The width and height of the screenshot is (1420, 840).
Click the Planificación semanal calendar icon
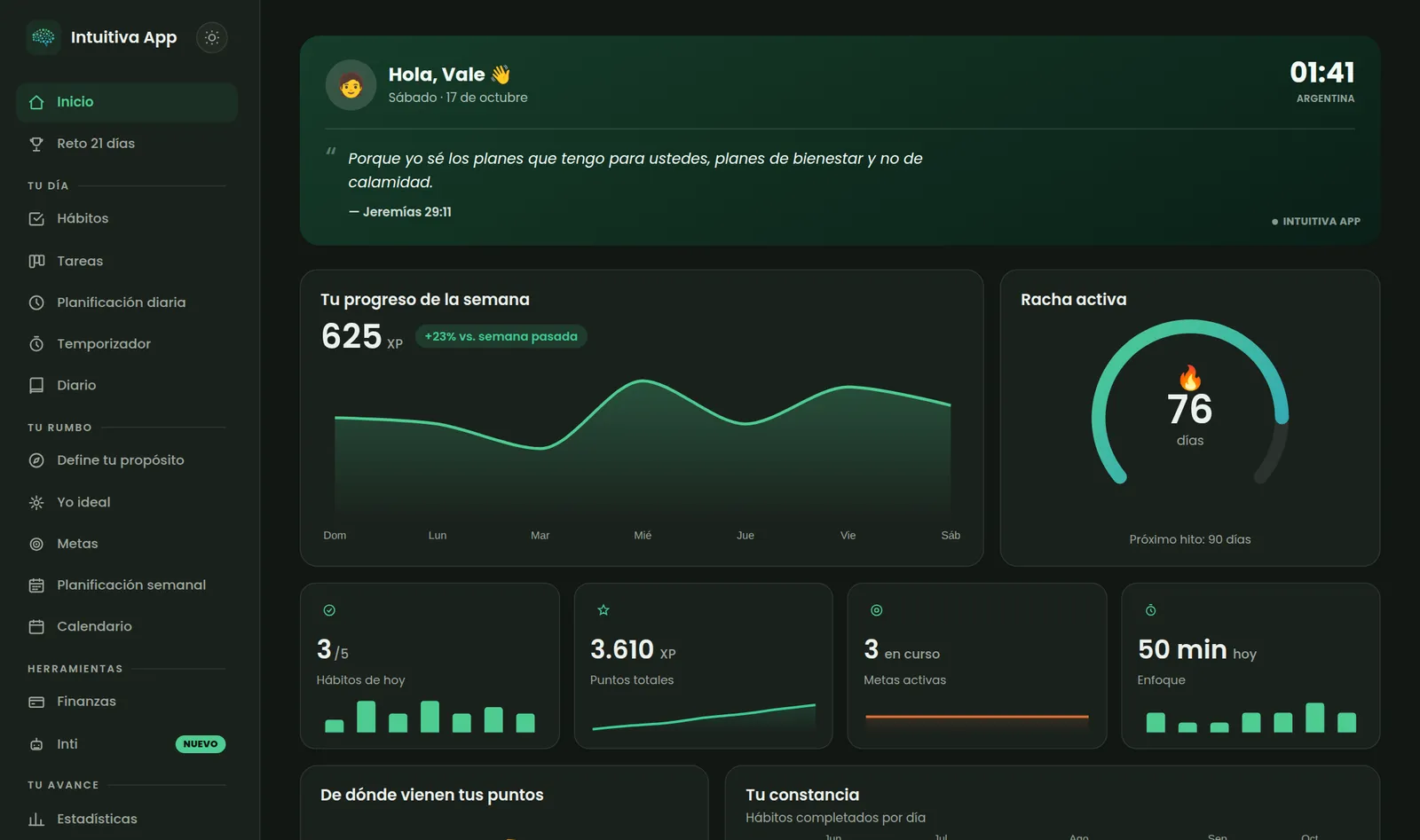(36, 585)
